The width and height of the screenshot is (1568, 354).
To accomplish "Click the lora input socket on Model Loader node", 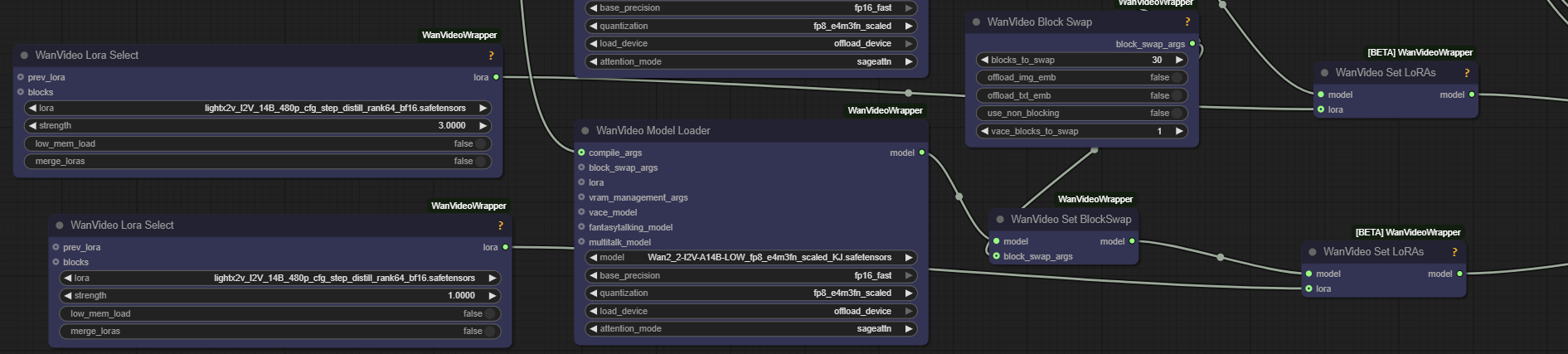I will click(581, 182).
